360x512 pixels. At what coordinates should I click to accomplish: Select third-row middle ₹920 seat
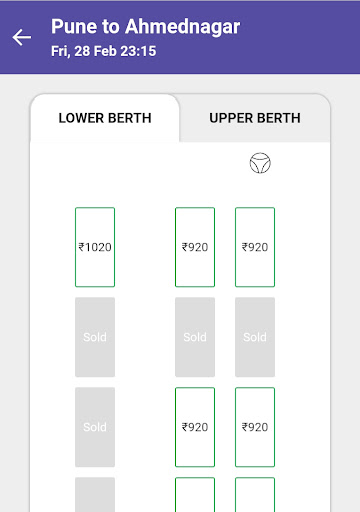pyautogui.click(x=195, y=427)
